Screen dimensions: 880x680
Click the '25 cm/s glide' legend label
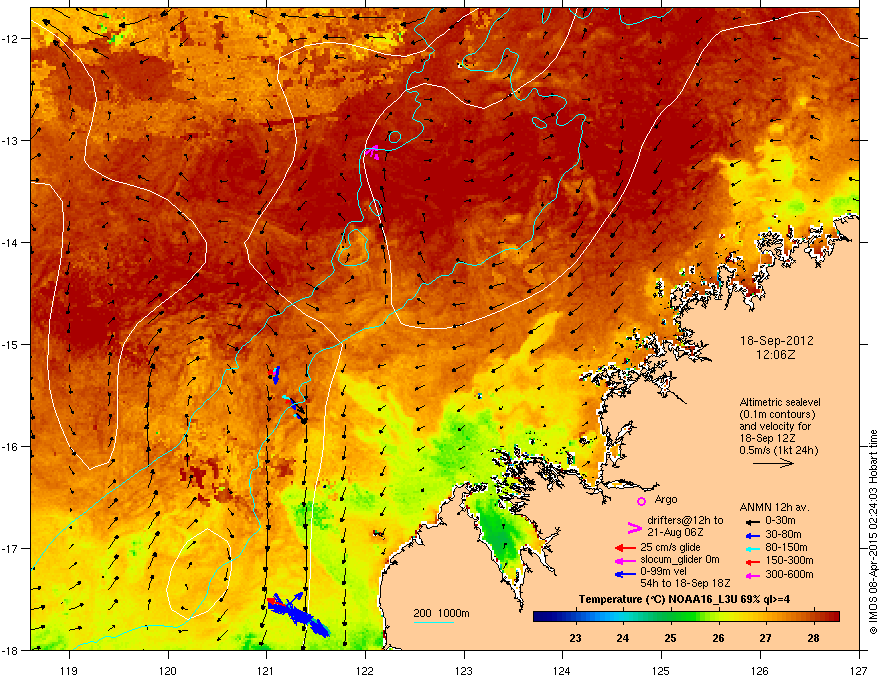click(x=670, y=547)
